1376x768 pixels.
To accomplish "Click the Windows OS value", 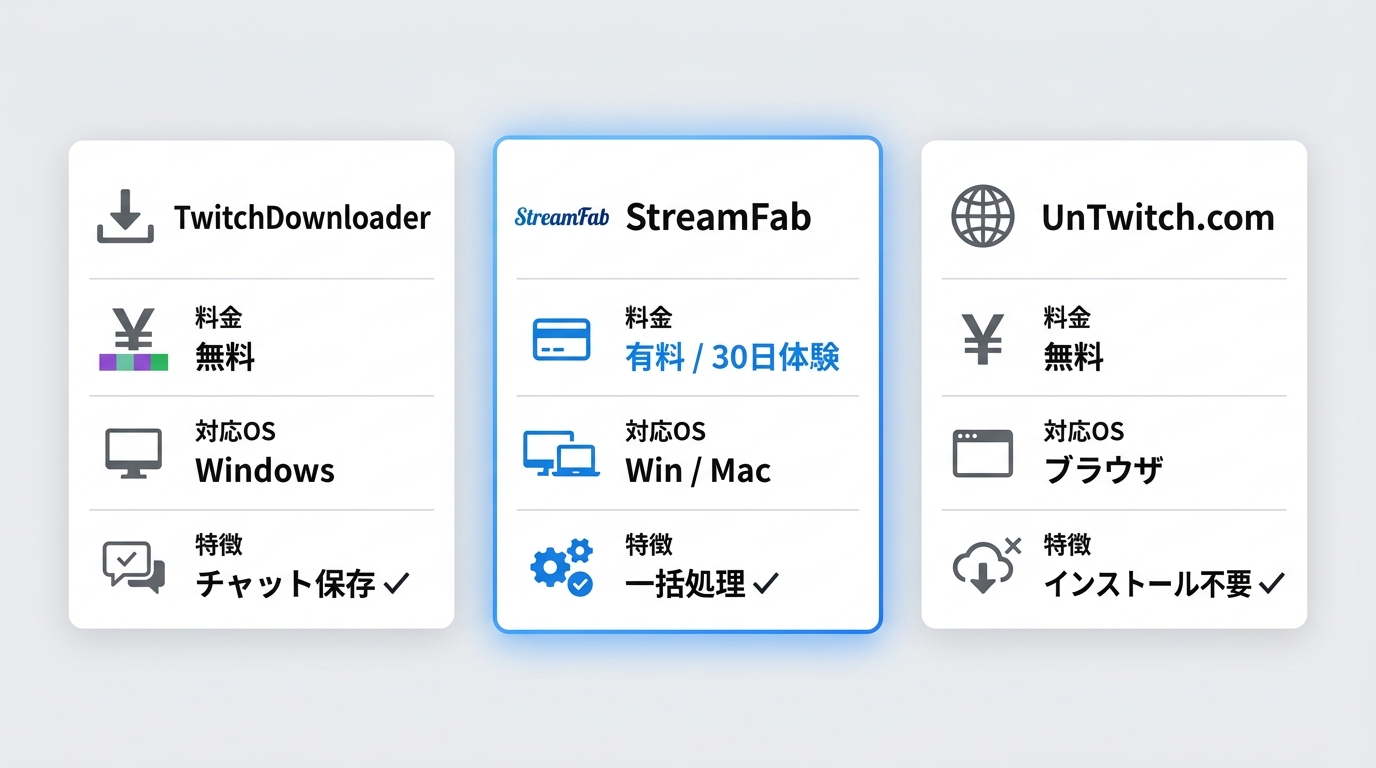I will [265, 470].
